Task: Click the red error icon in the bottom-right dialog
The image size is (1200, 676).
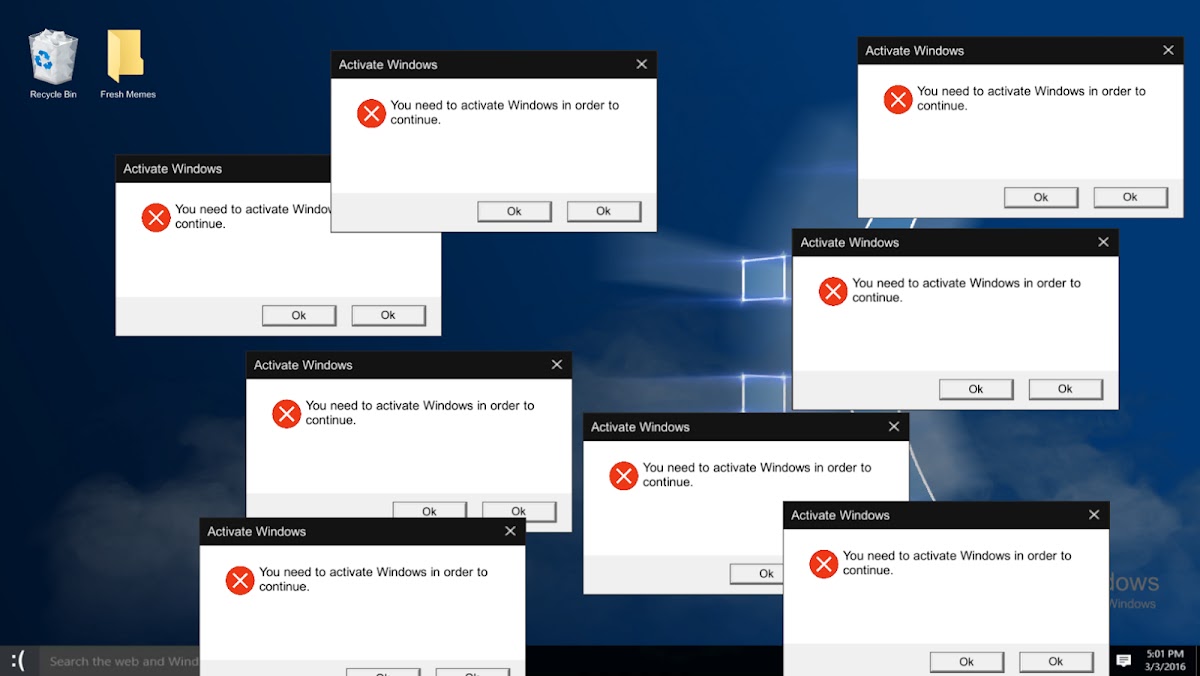Action: point(823,564)
